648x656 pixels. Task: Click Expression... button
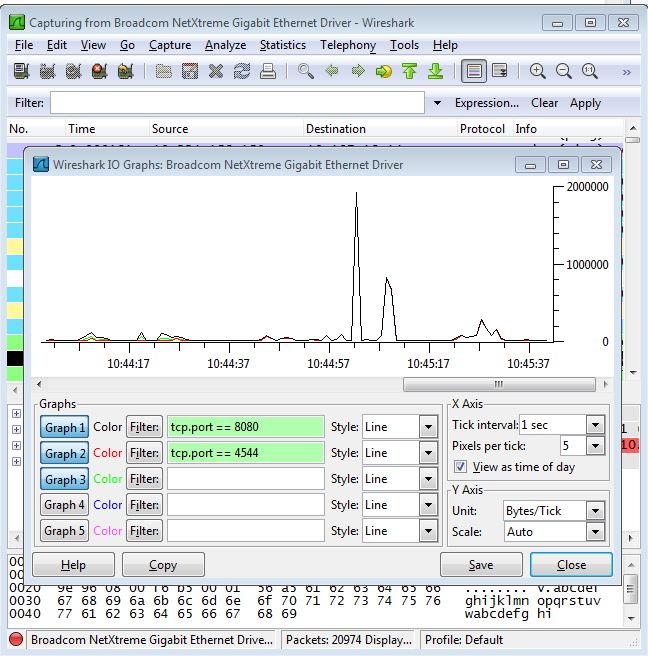[x=487, y=103]
